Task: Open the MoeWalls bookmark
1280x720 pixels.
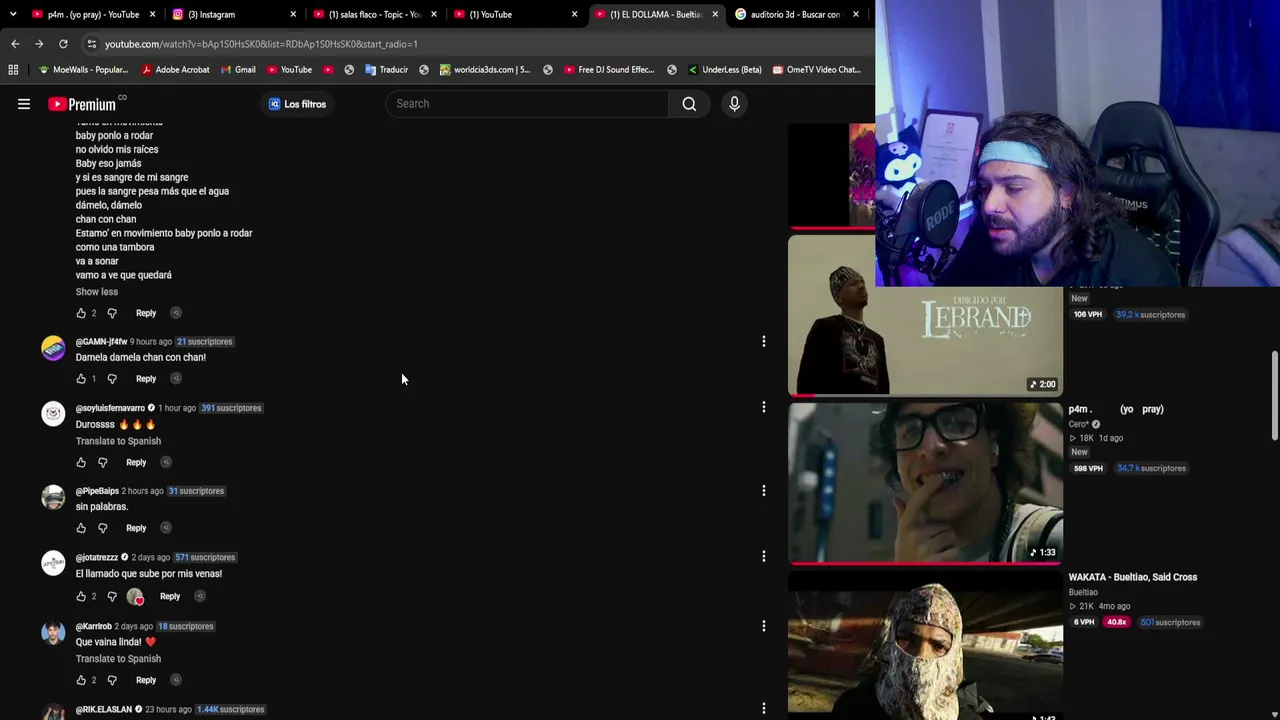Action: tap(83, 70)
